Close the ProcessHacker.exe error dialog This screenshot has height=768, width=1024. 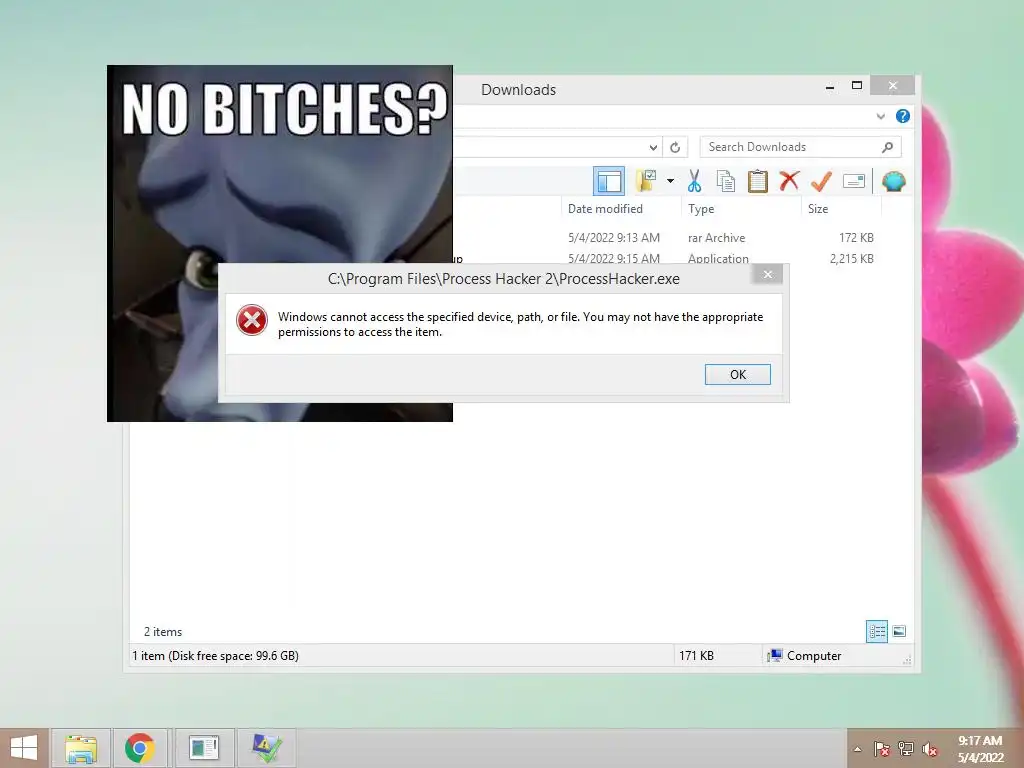[x=767, y=274]
